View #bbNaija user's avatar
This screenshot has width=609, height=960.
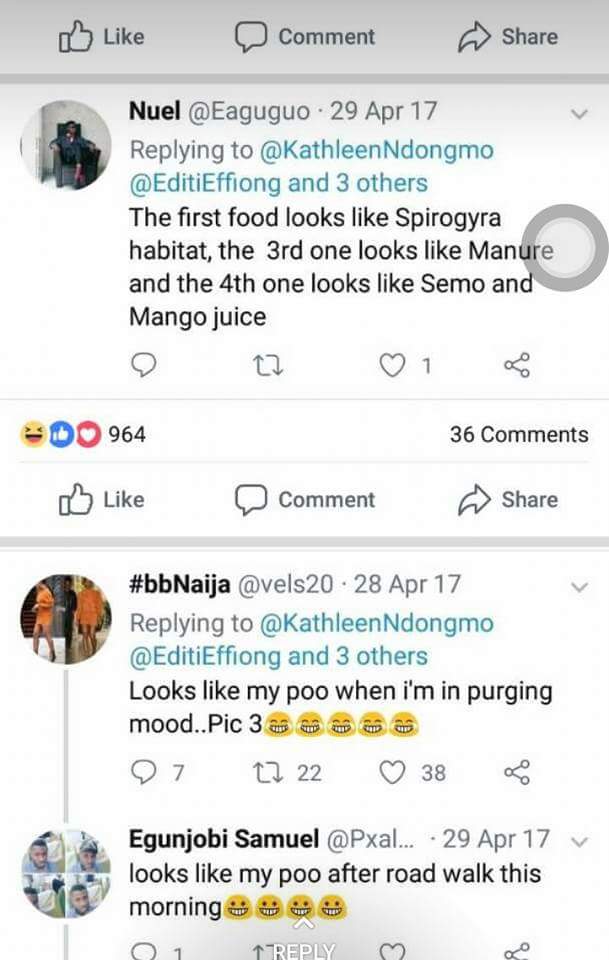pyautogui.click(x=66, y=618)
